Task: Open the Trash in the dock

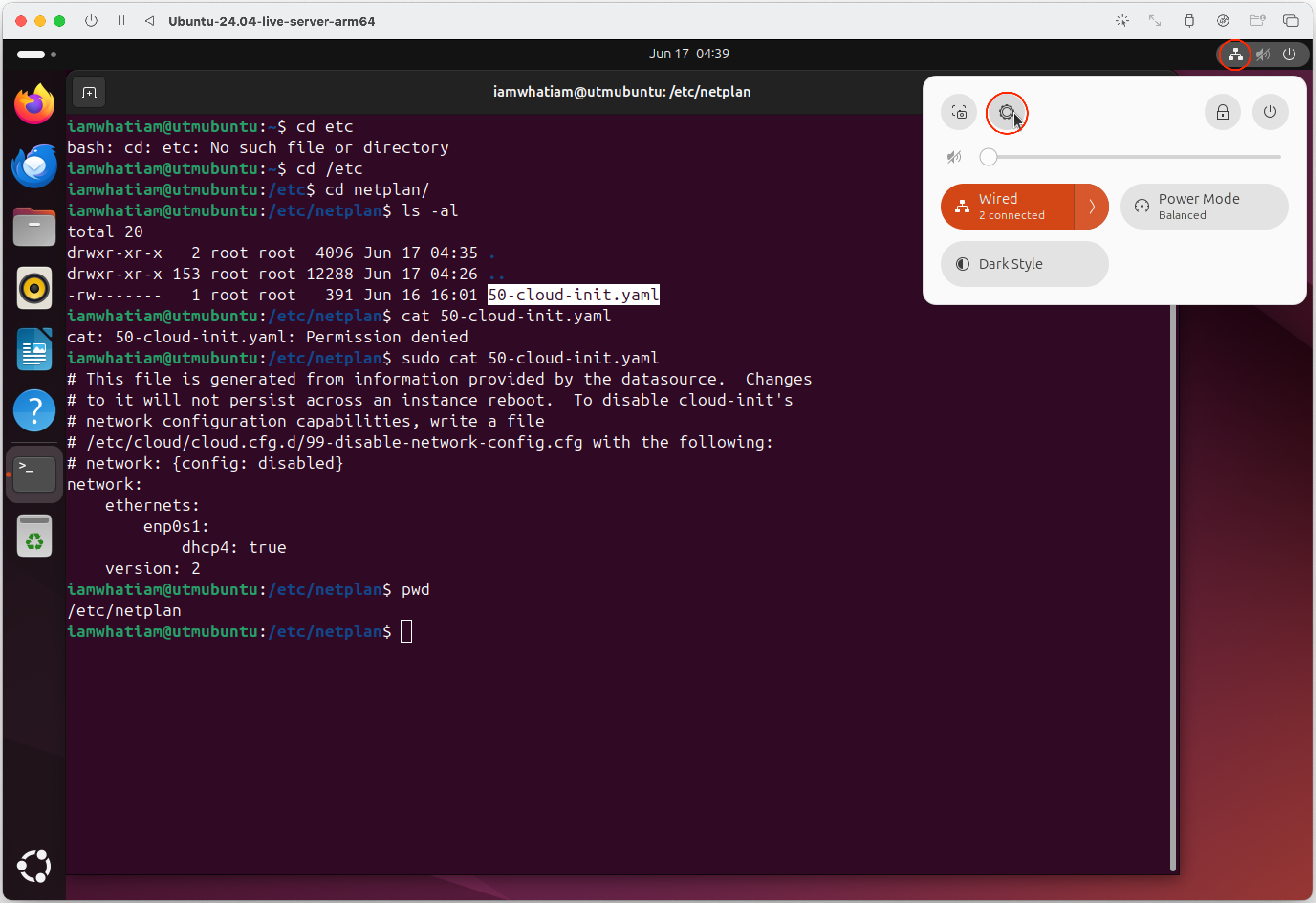Action: click(x=34, y=536)
